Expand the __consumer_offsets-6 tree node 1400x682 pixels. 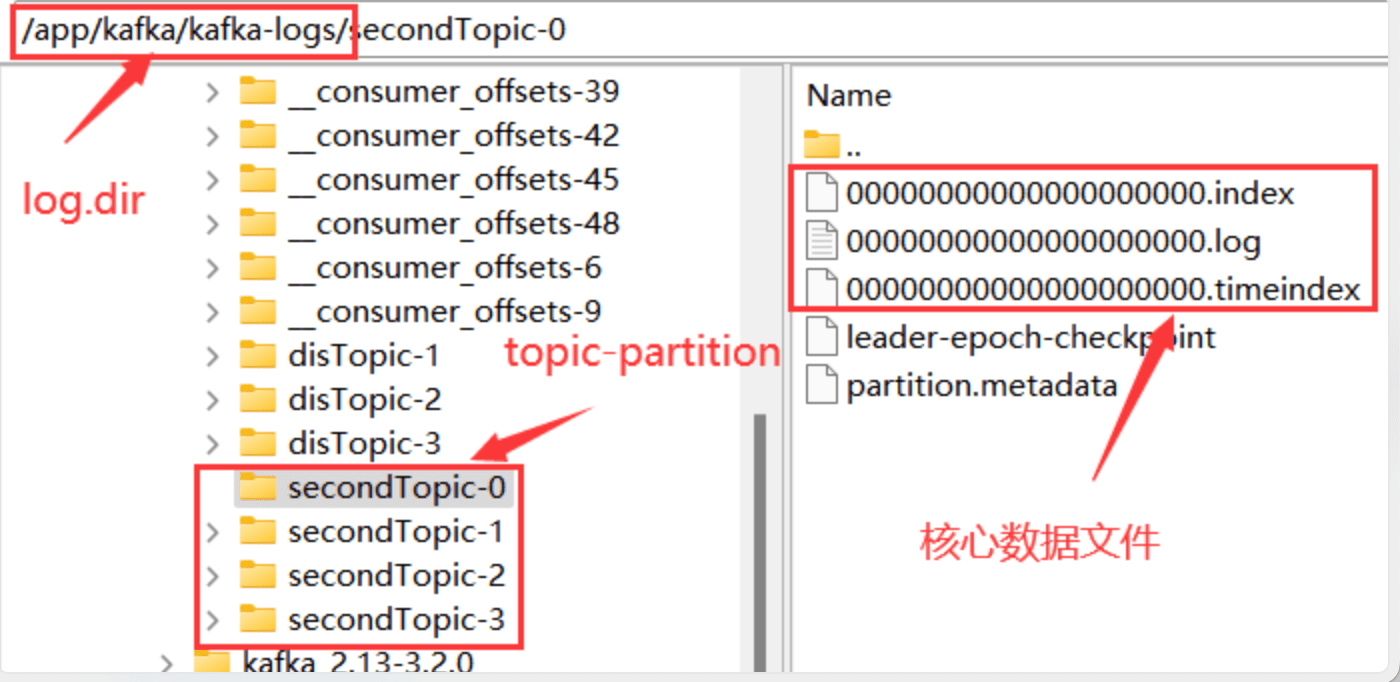(212, 268)
